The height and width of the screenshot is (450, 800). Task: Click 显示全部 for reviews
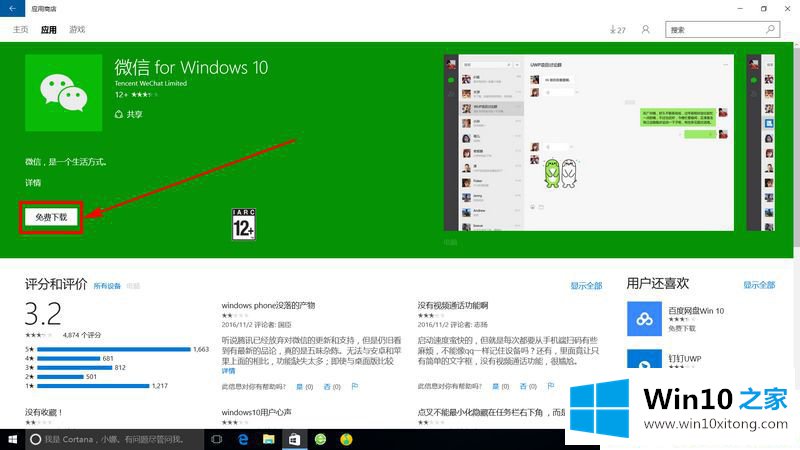point(586,286)
